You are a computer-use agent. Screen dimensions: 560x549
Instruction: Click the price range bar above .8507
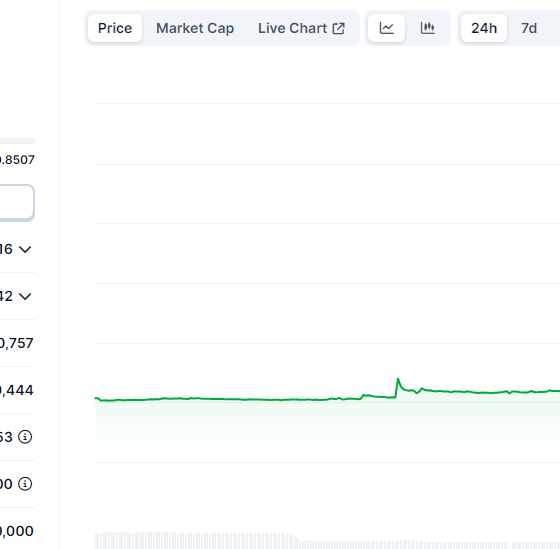(17, 141)
